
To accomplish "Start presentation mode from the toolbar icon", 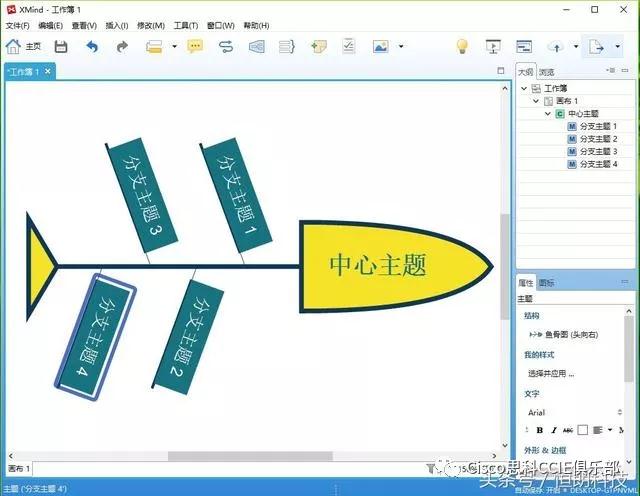I will (492, 46).
